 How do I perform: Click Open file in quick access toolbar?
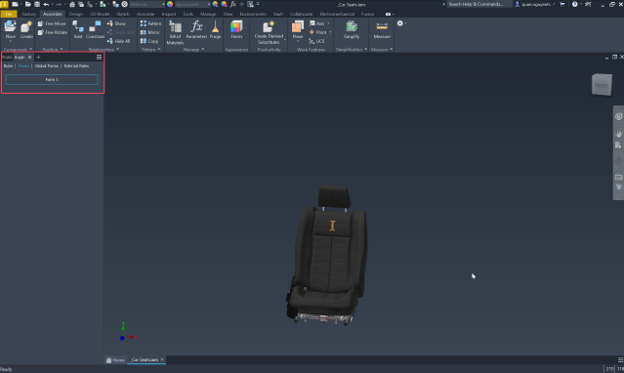pyautogui.click(x=28, y=4)
